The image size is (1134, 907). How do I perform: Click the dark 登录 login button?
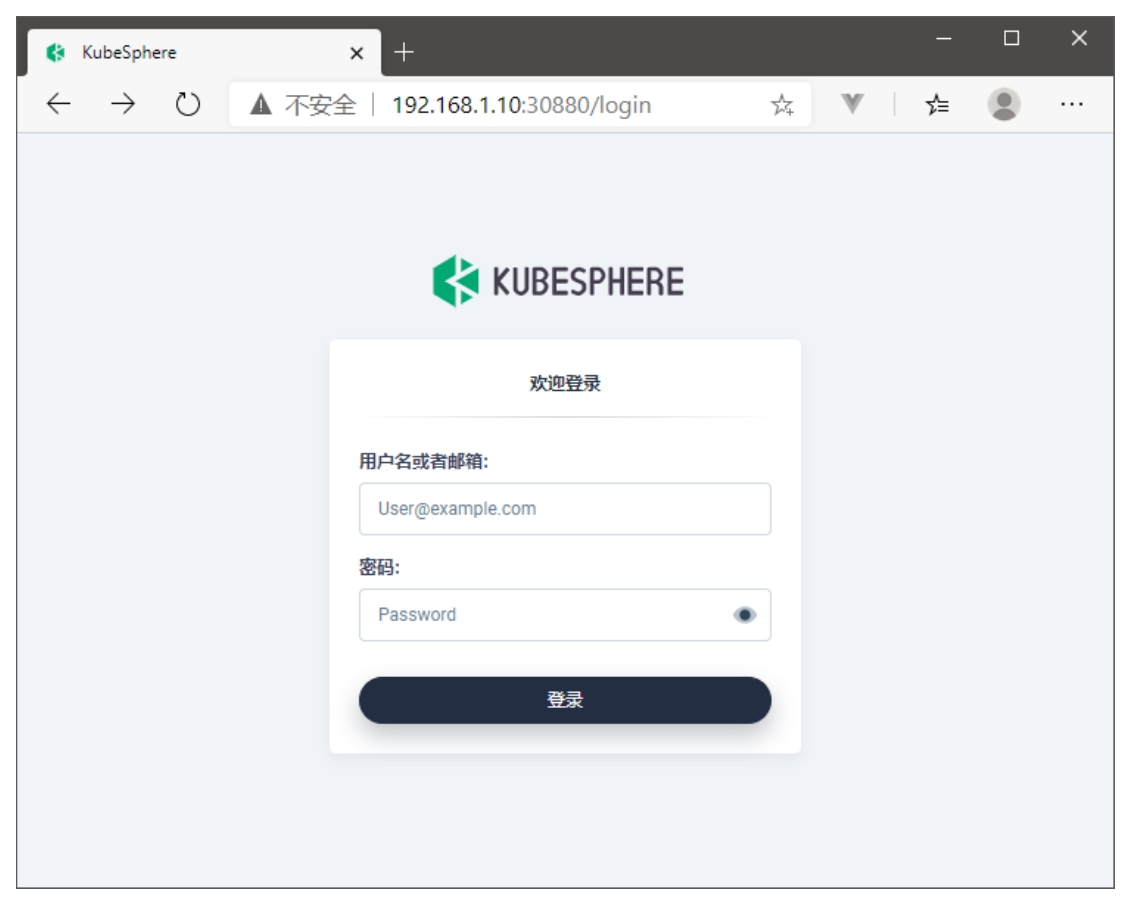pyautogui.click(x=565, y=700)
